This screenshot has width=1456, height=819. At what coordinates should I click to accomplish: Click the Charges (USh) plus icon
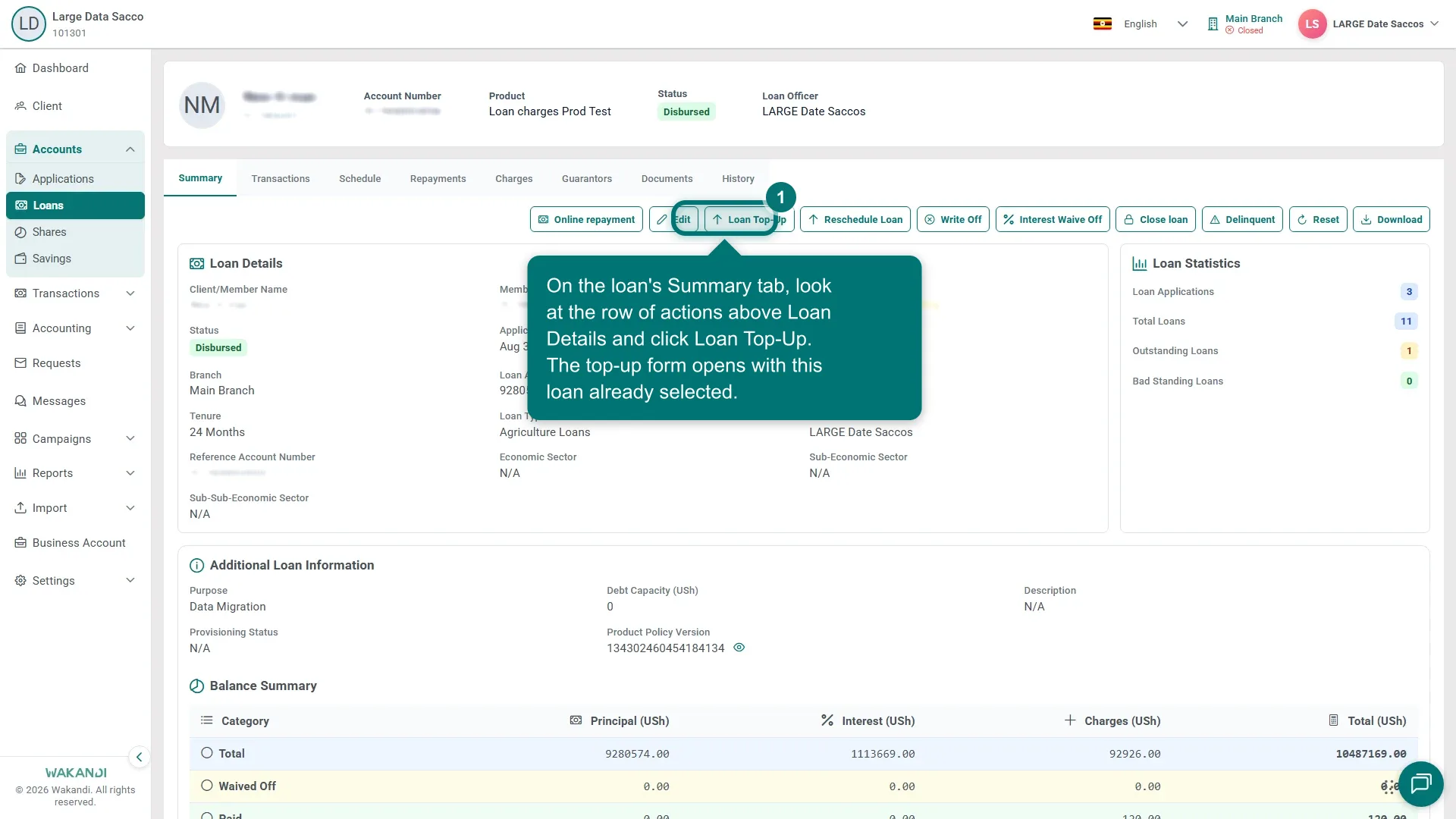coord(1070,720)
